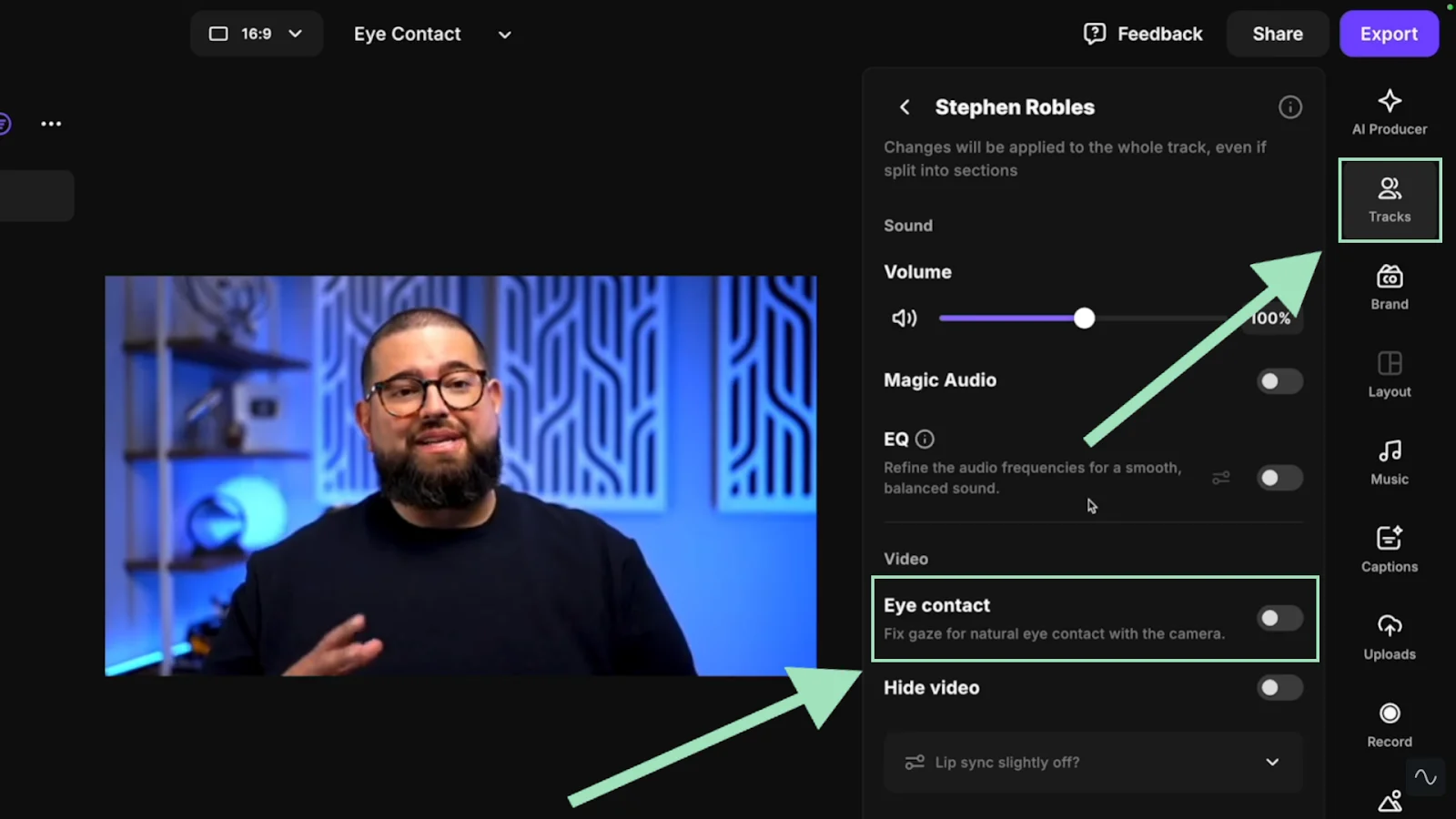
Task: Open the Layout panel
Action: (1389, 373)
